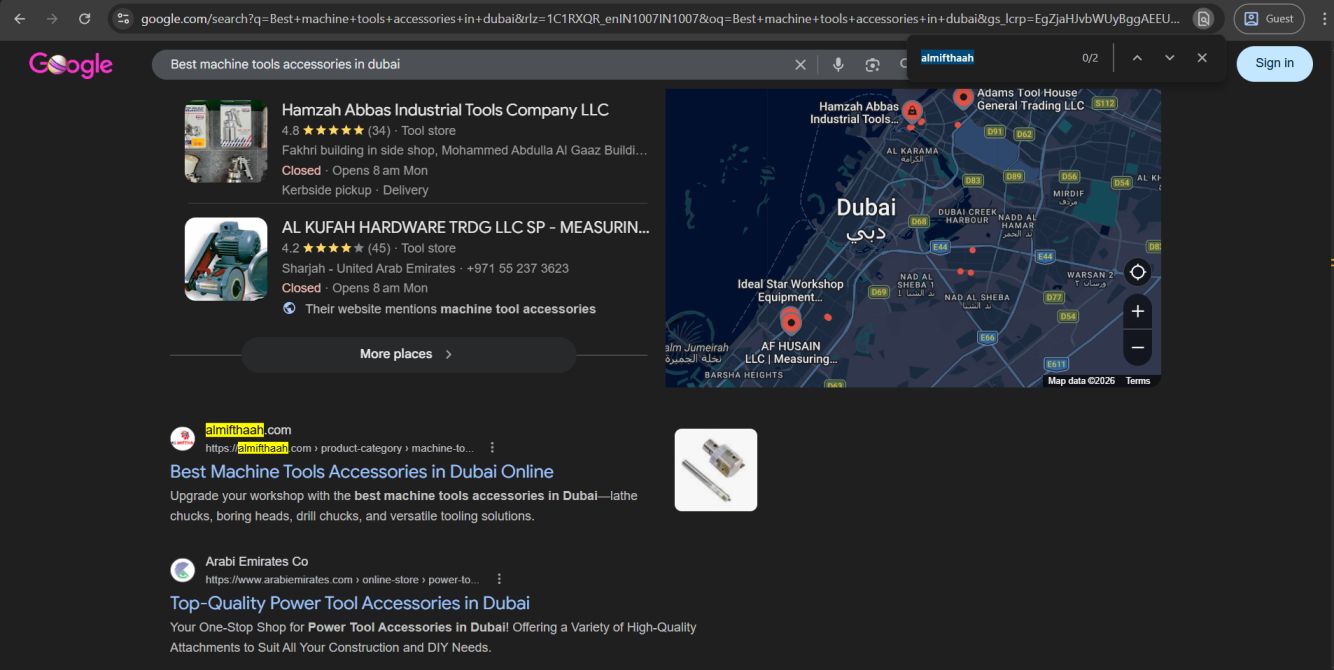Screen dimensions: 1334x670
Task: Go to next find result
Action: tap(1169, 58)
